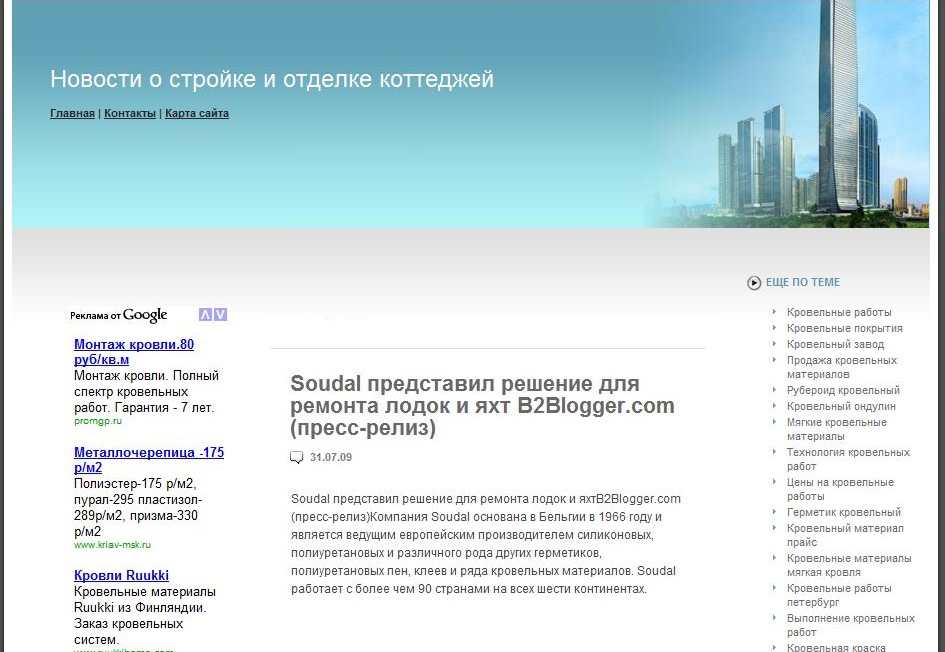The width and height of the screenshot is (945, 652).
Task: Click the comment bubble icon near date
Action: tap(297, 457)
